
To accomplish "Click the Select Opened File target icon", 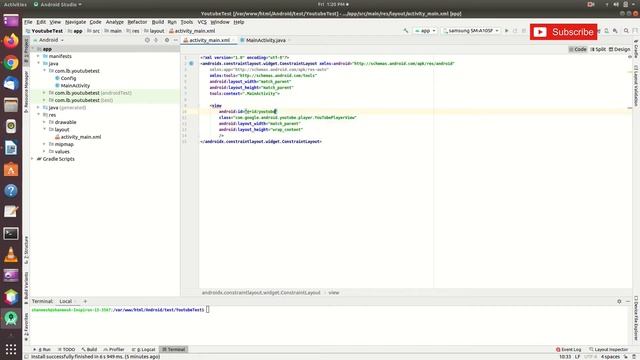I will [147, 40].
